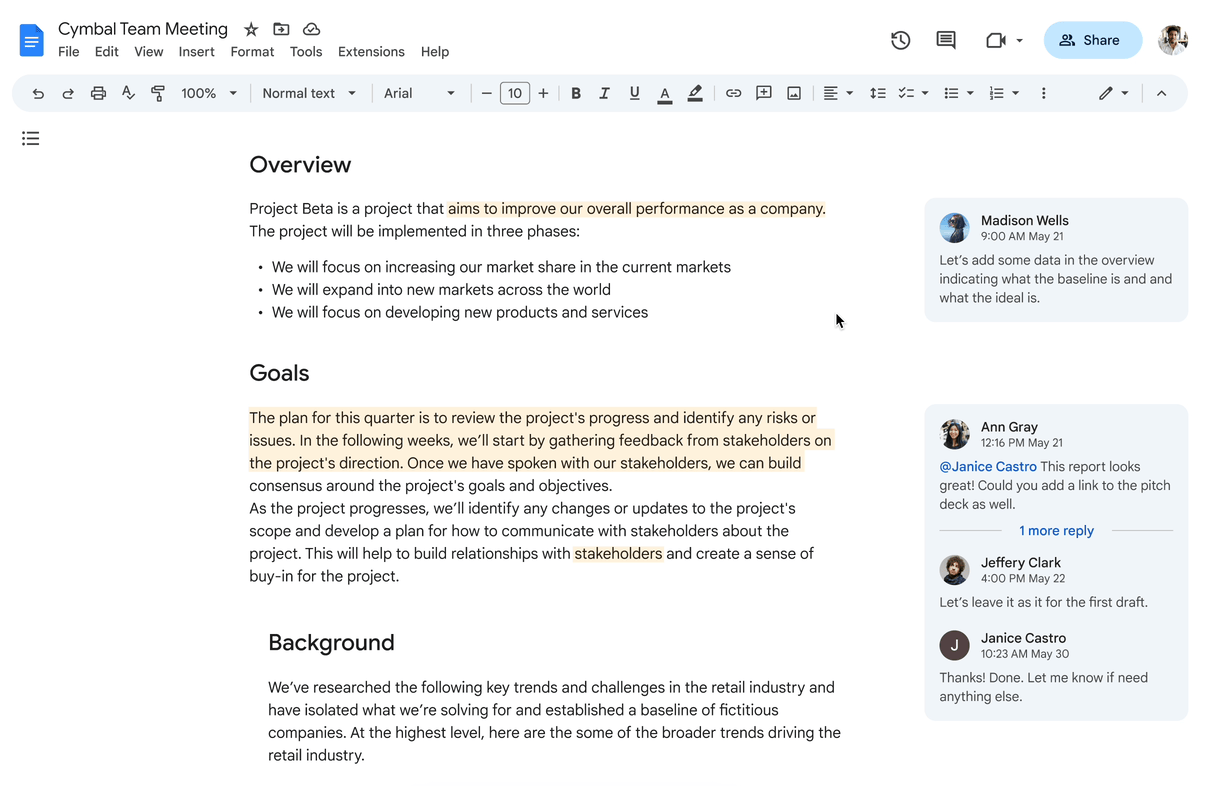The image size is (1206, 786).
Task: Toggle italic text formatting
Action: point(604,93)
